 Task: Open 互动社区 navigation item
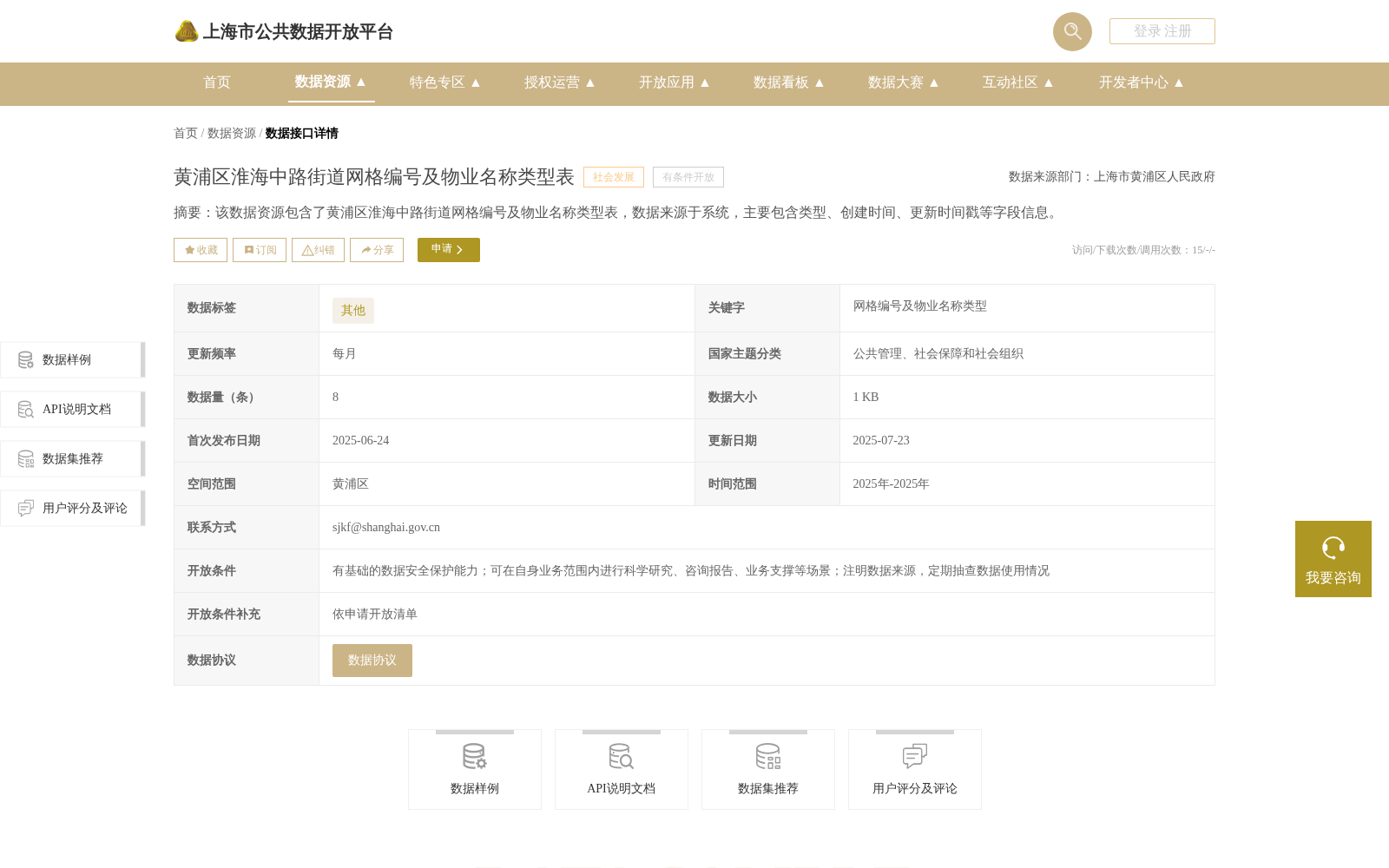pyautogui.click(x=1010, y=82)
